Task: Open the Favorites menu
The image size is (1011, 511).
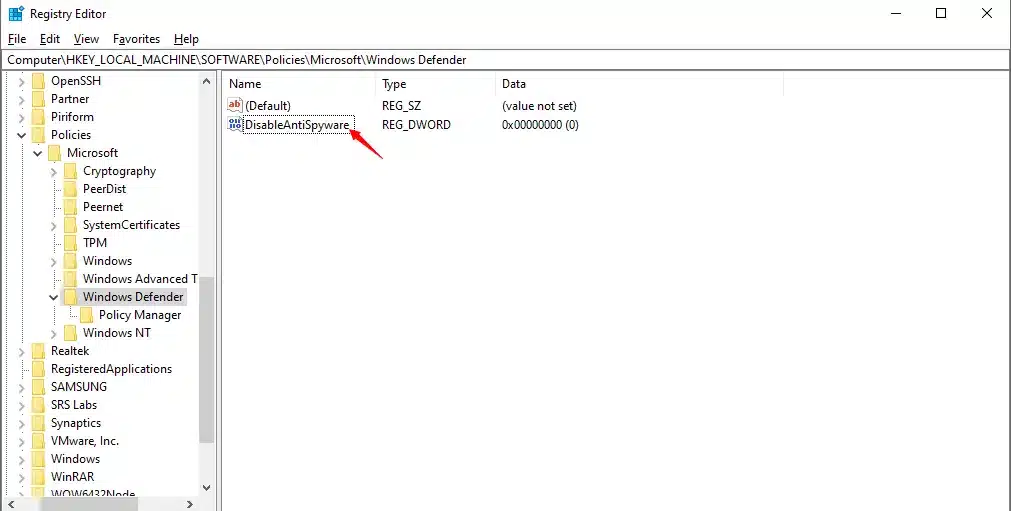Action: click(136, 39)
